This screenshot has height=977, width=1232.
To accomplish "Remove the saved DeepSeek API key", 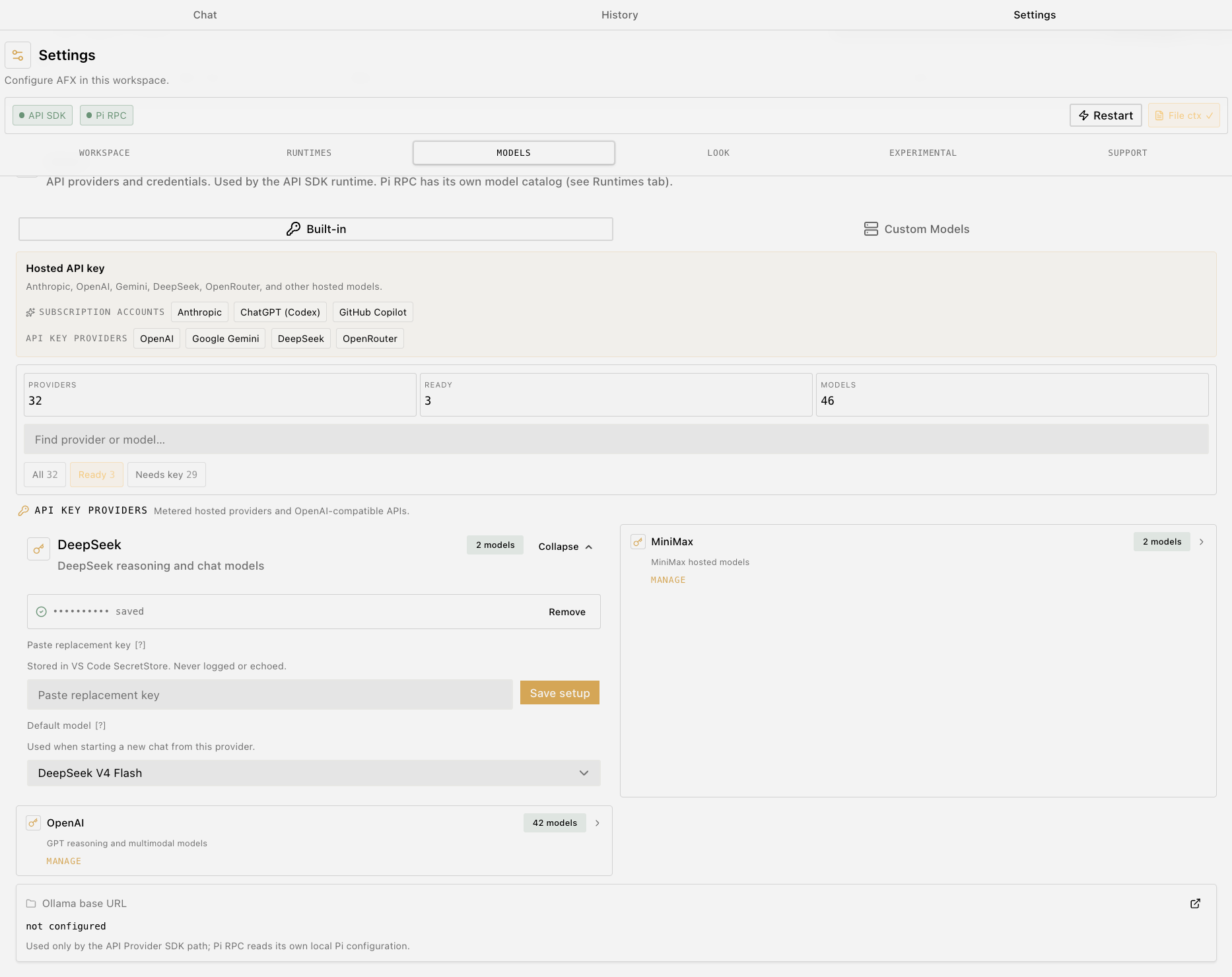I will point(567,612).
